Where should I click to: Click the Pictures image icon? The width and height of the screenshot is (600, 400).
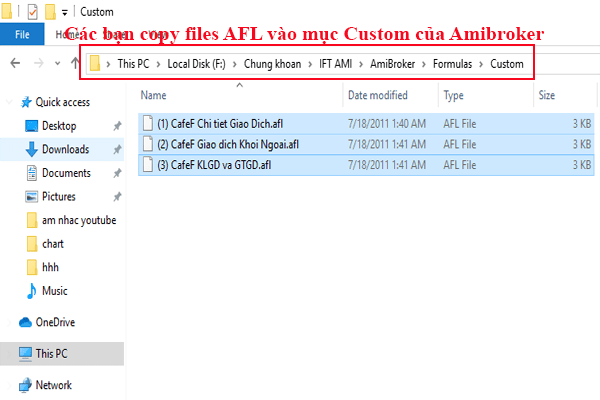31,197
